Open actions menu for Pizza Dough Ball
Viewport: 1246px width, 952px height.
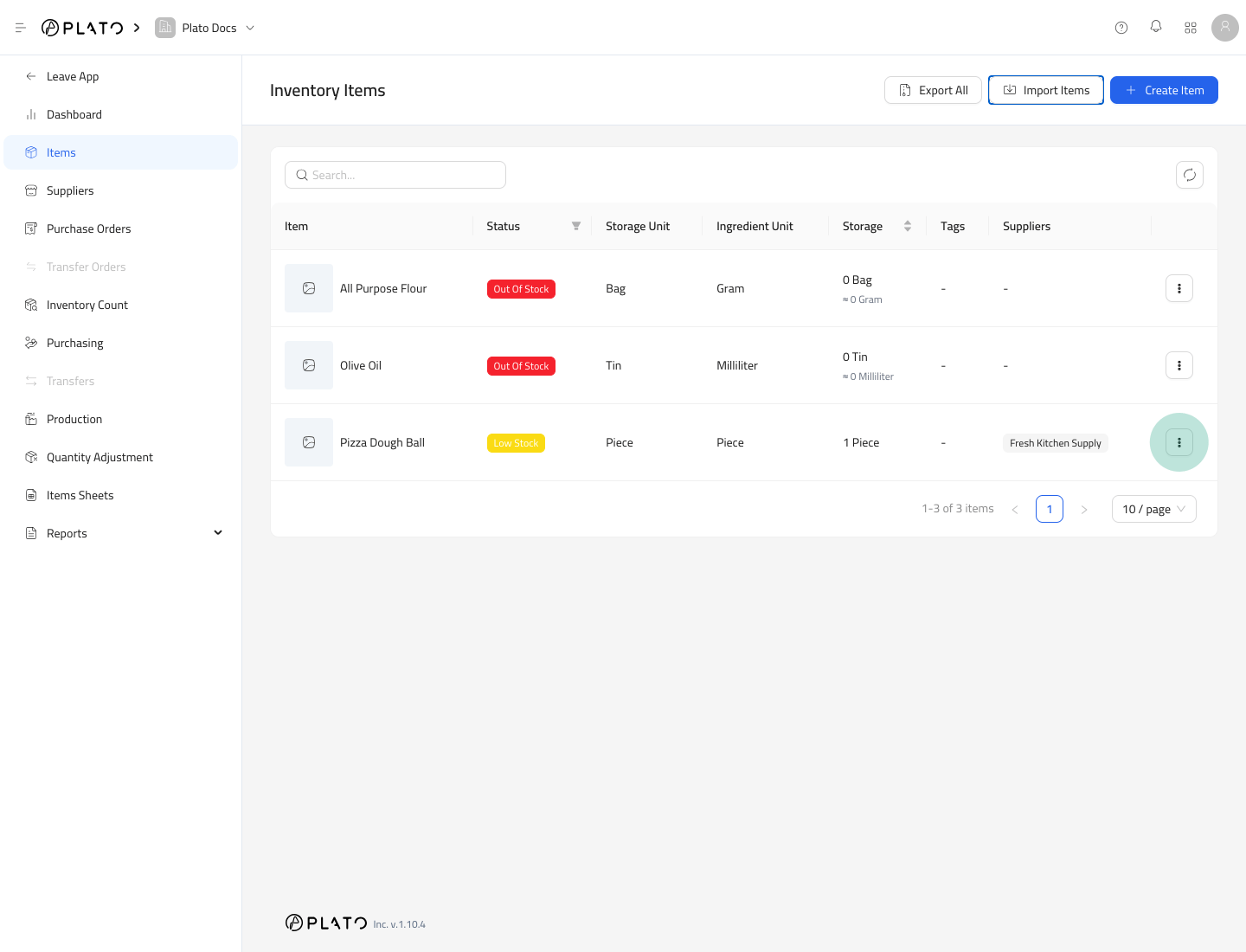coord(1179,442)
